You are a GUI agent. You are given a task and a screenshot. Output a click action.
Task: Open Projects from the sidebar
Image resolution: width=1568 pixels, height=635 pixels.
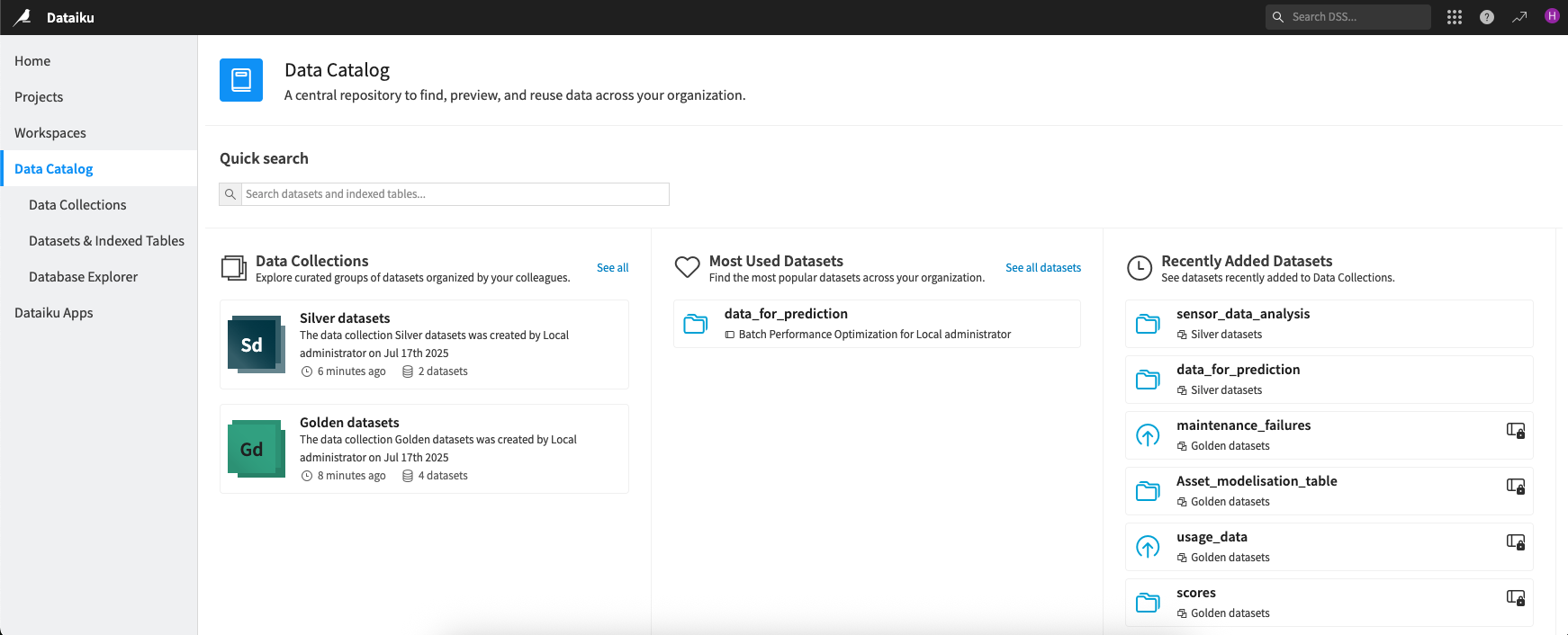[x=99, y=97]
